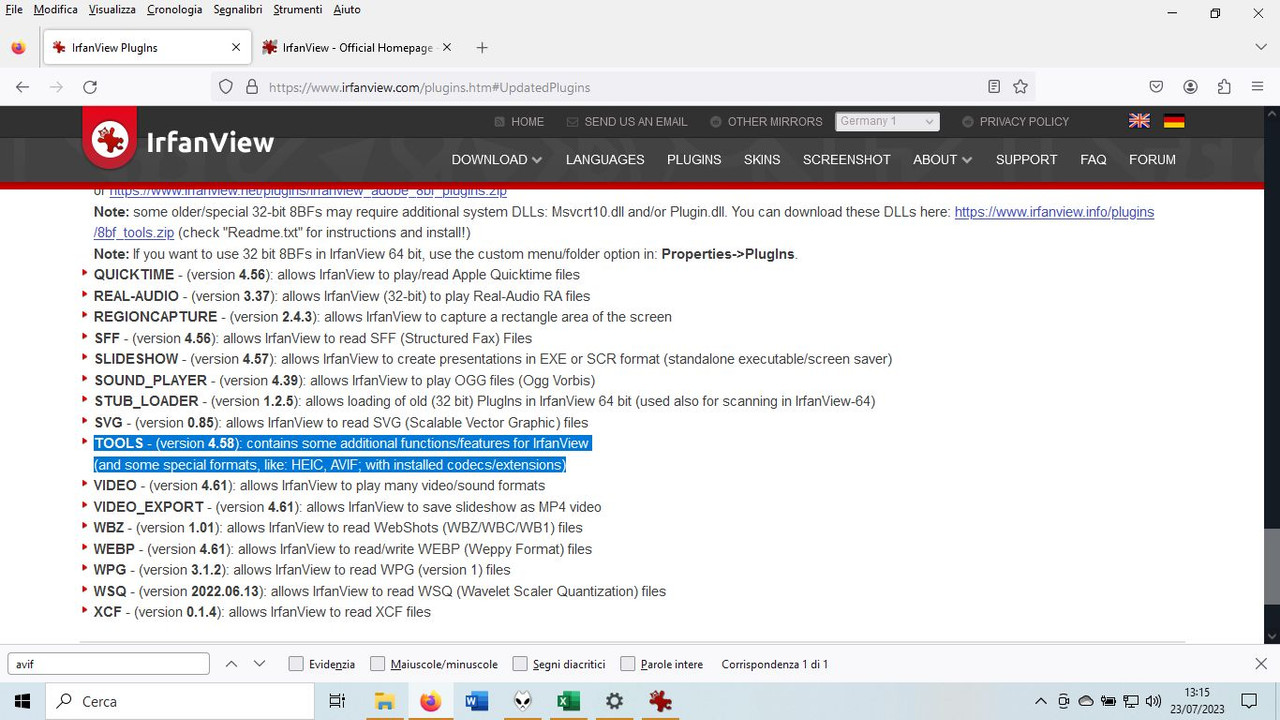Viewport: 1280px width, 720px height.
Task: Go to LANGUAGES page
Action: tap(605, 159)
